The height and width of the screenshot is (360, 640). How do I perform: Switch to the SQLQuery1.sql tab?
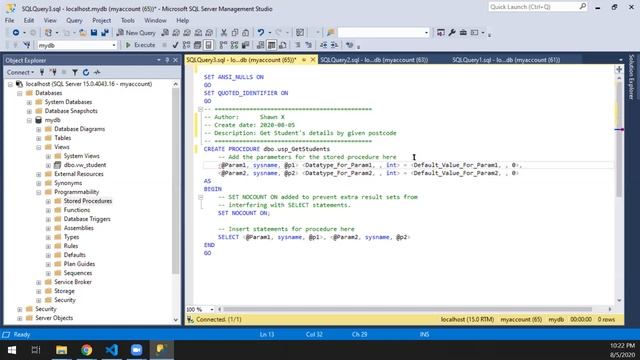(x=506, y=60)
